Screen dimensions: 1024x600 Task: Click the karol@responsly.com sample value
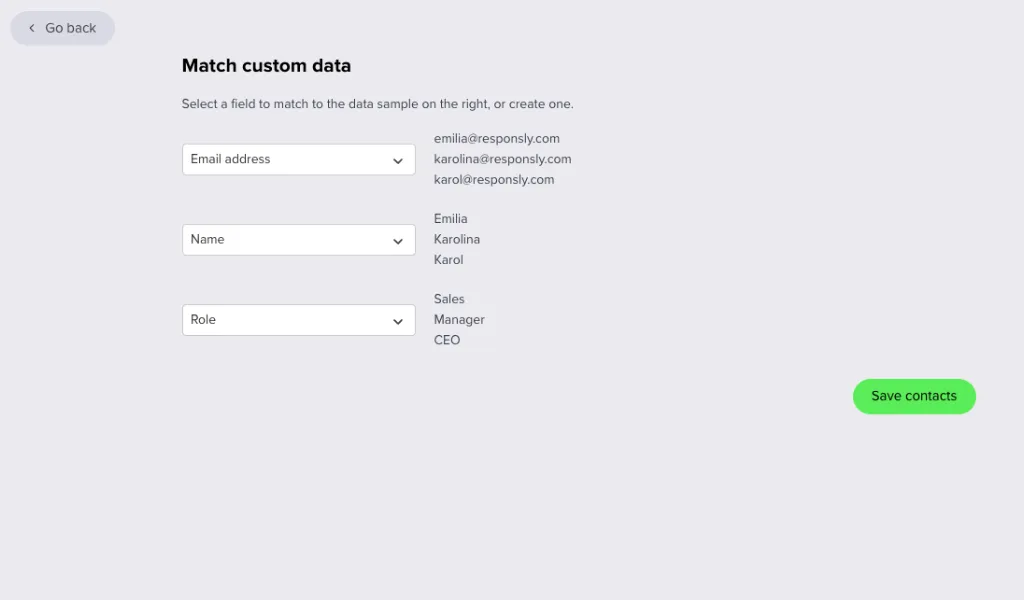tap(493, 180)
